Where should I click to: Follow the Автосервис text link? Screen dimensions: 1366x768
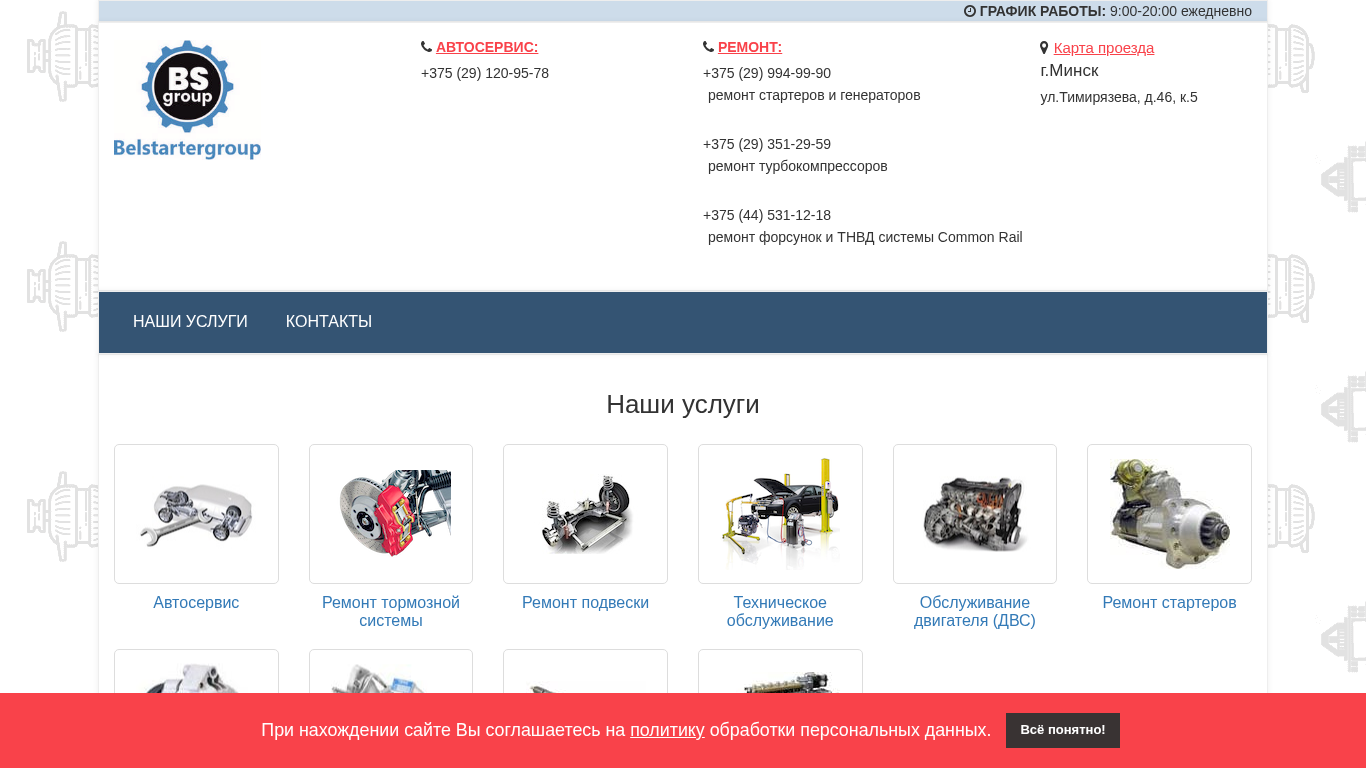(x=196, y=603)
